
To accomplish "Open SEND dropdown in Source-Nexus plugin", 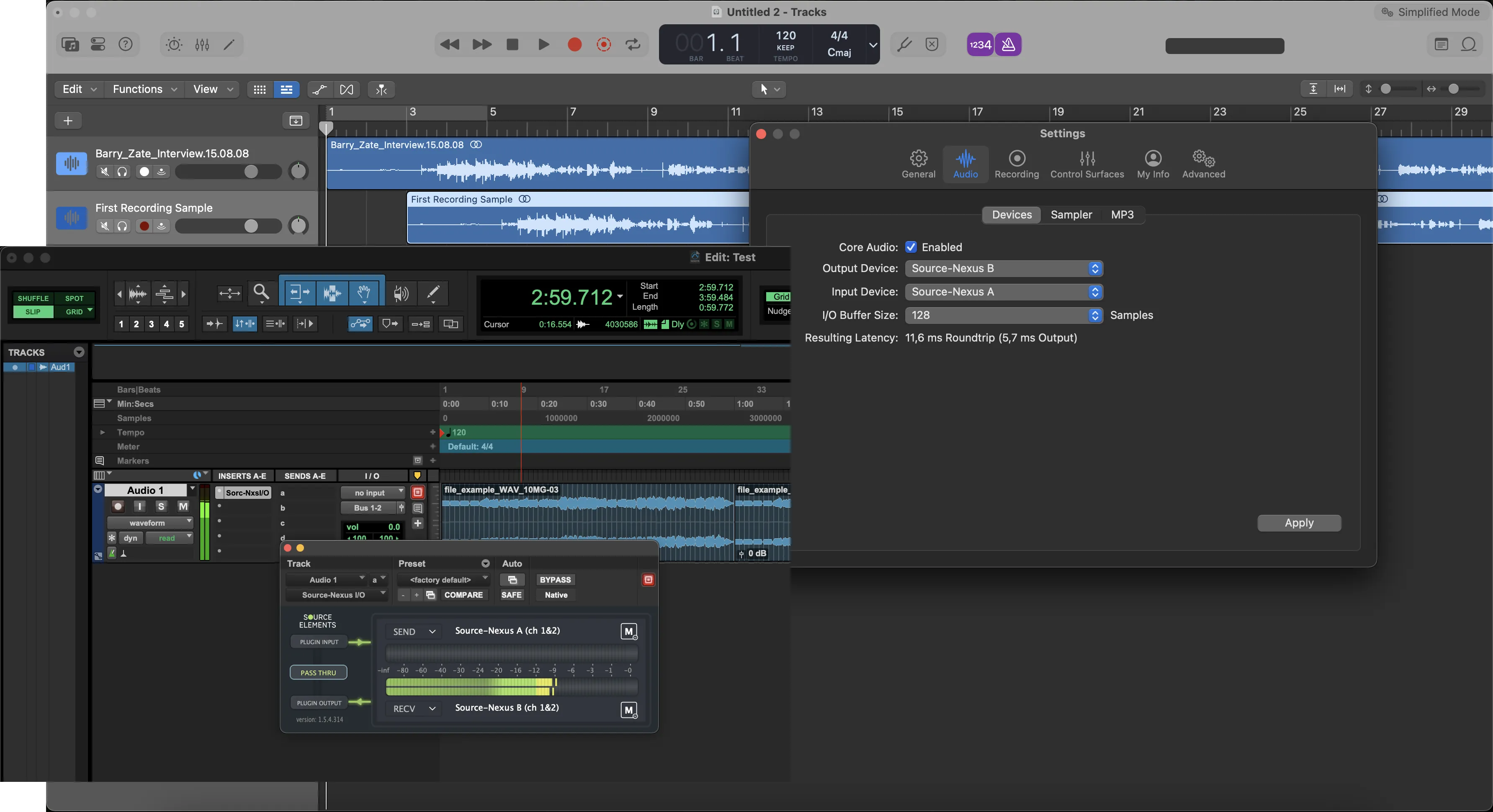I will 414,632.
